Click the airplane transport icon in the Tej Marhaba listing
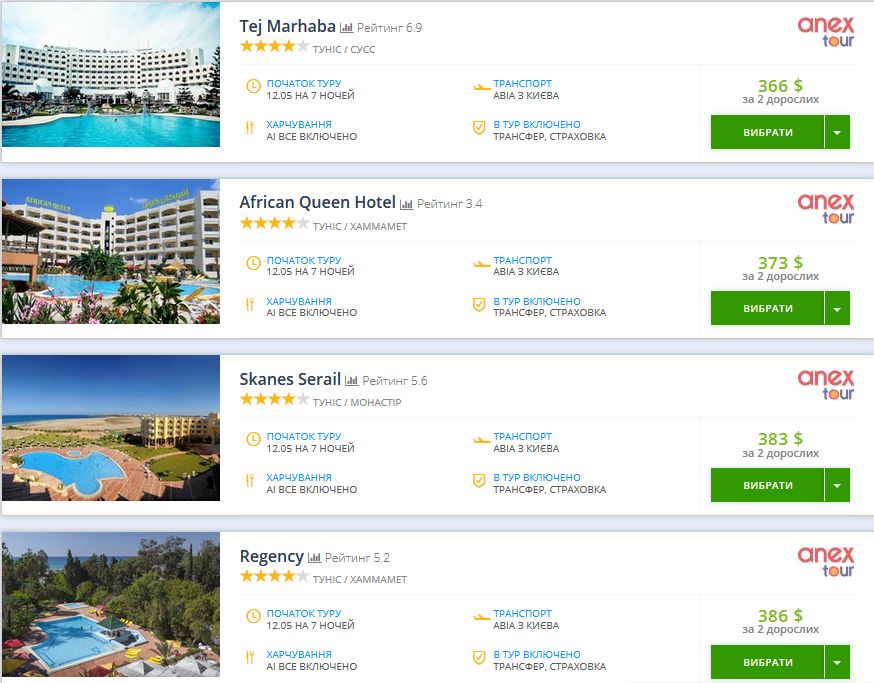The image size is (874, 683). (x=480, y=86)
